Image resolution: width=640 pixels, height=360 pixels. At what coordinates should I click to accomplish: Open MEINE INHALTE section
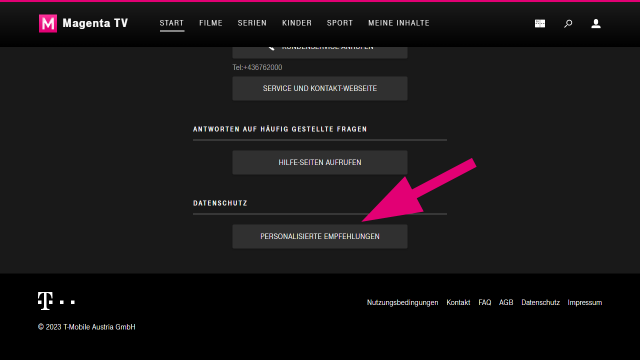coord(399,23)
